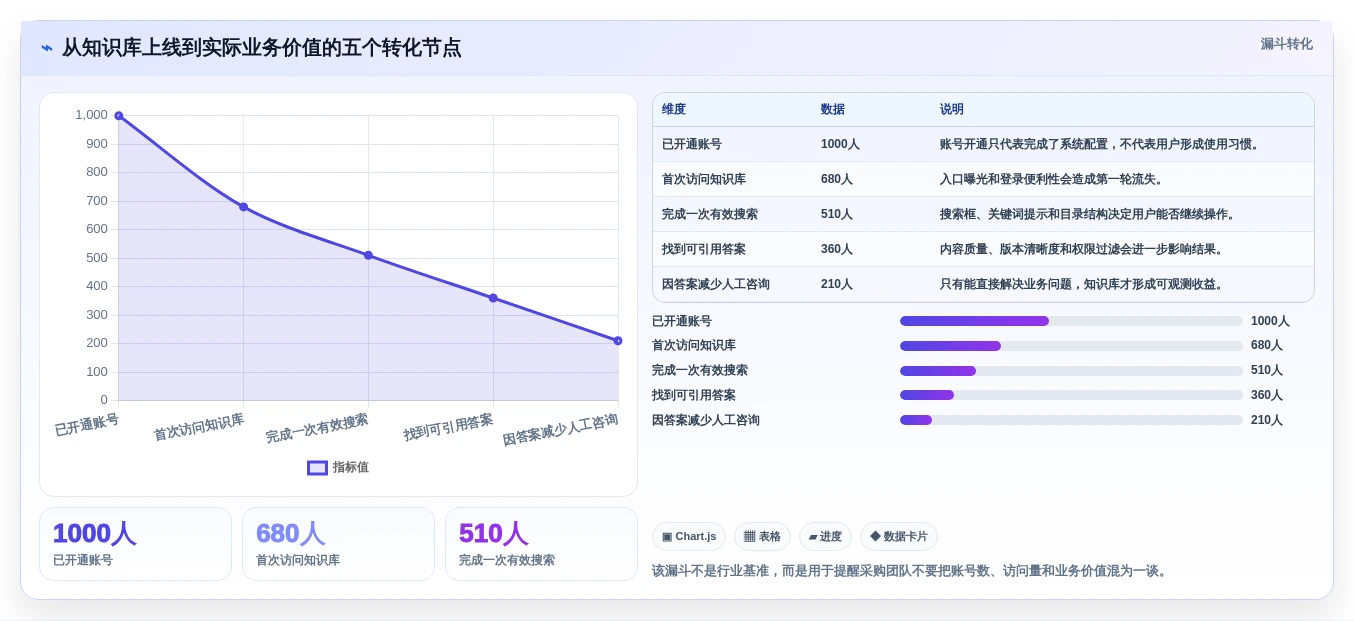The height and width of the screenshot is (621, 1354).
Task: Click the description about 搜索框、关键词提示
Action: (1090, 214)
